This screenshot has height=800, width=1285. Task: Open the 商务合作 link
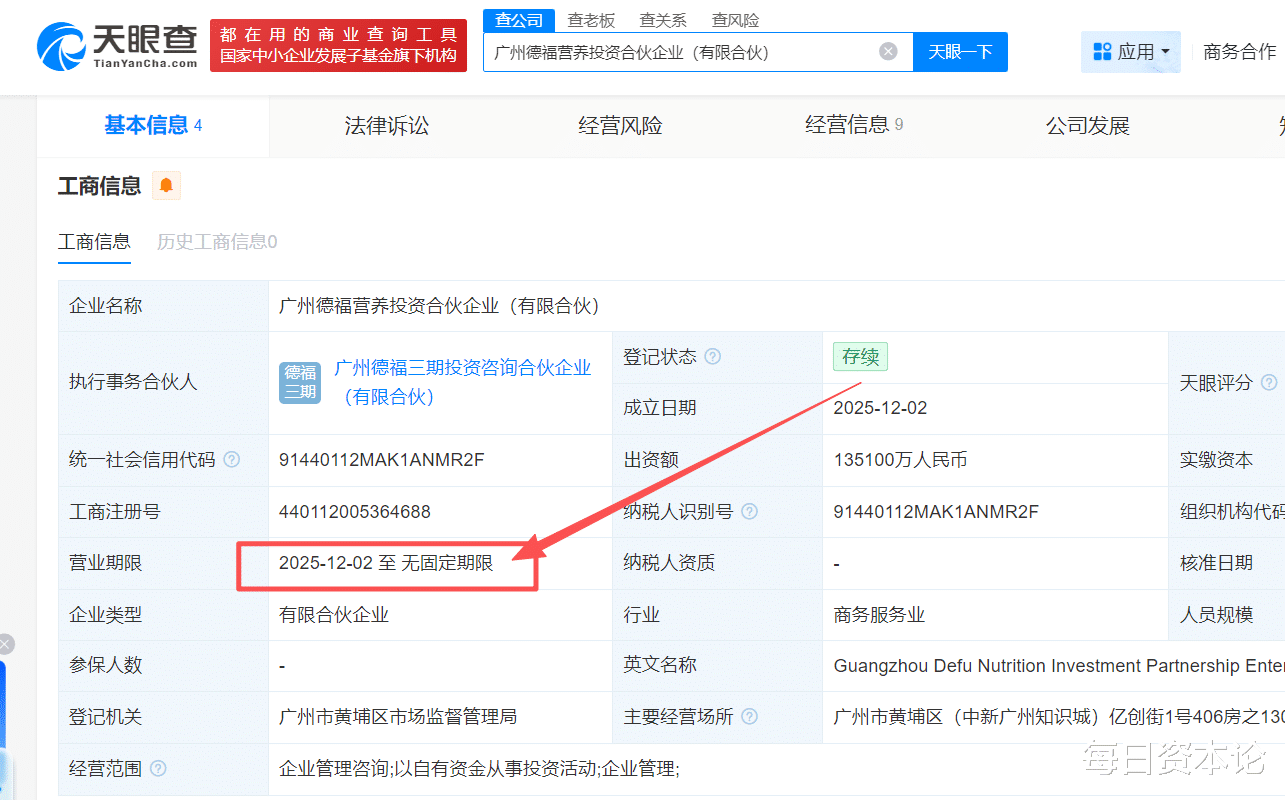(x=1240, y=52)
